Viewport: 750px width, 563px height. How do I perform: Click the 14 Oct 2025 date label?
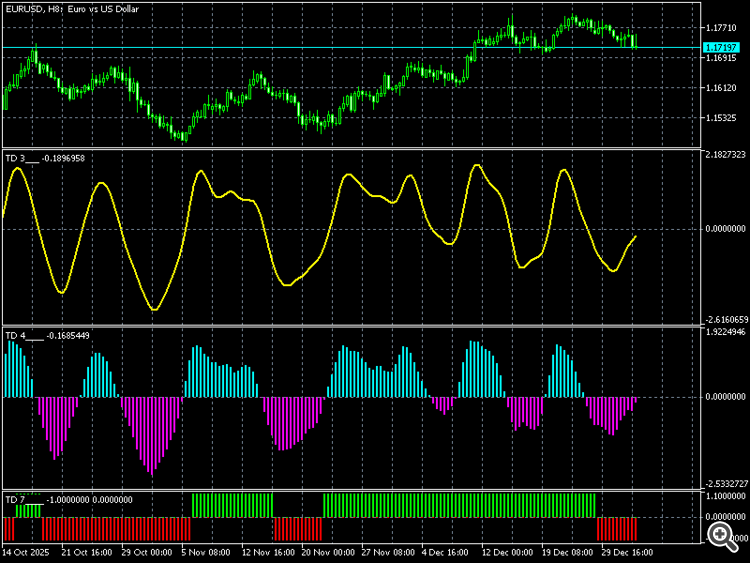click(27, 552)
